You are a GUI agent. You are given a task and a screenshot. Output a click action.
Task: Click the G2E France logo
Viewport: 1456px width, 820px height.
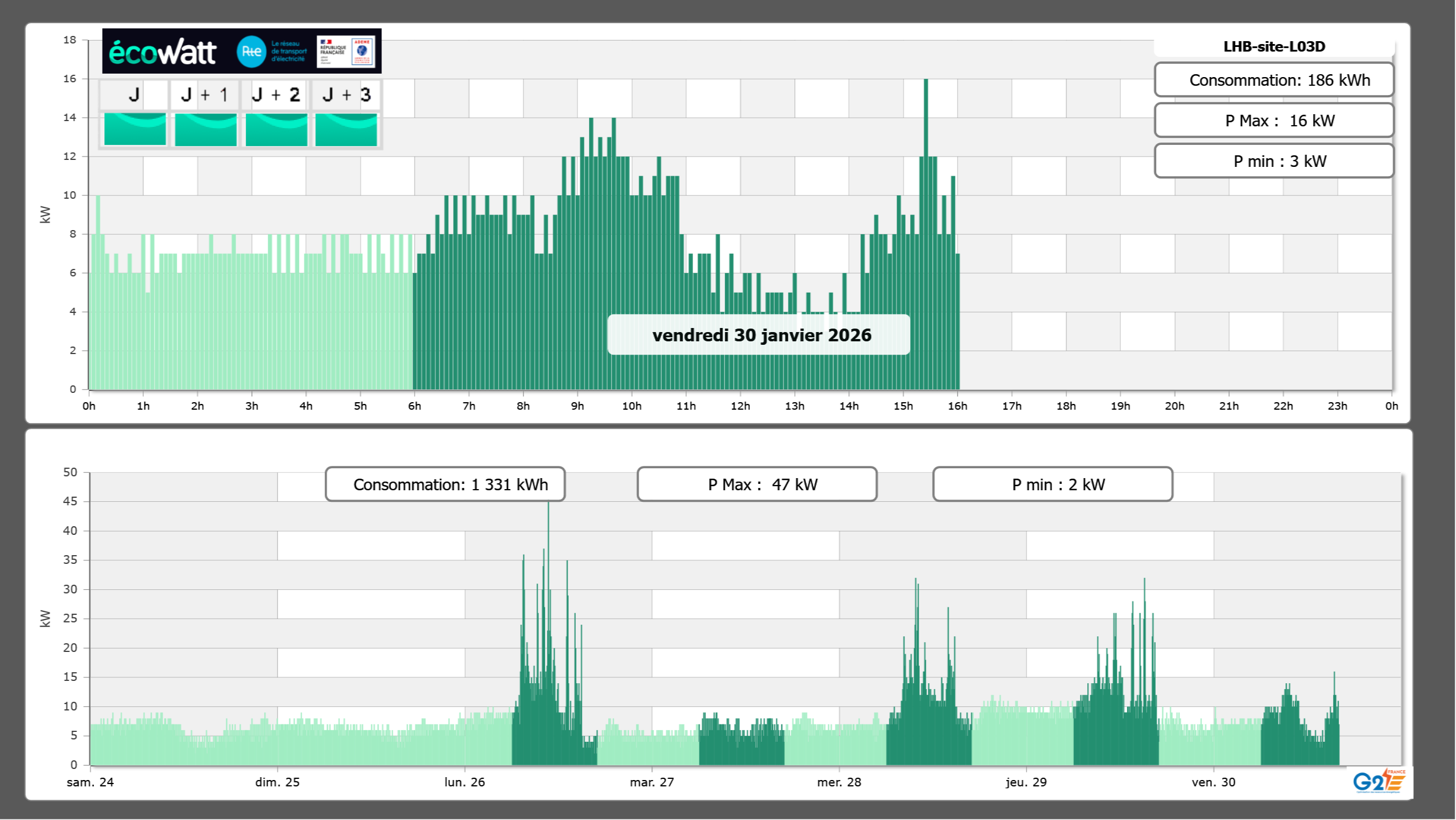1379,781
